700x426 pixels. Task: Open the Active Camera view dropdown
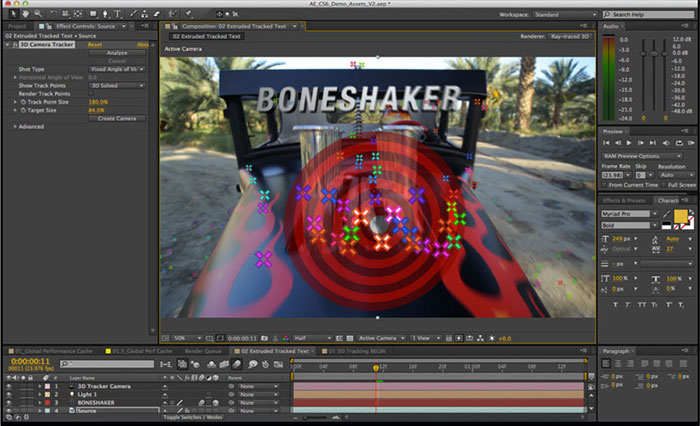(381, 338)
